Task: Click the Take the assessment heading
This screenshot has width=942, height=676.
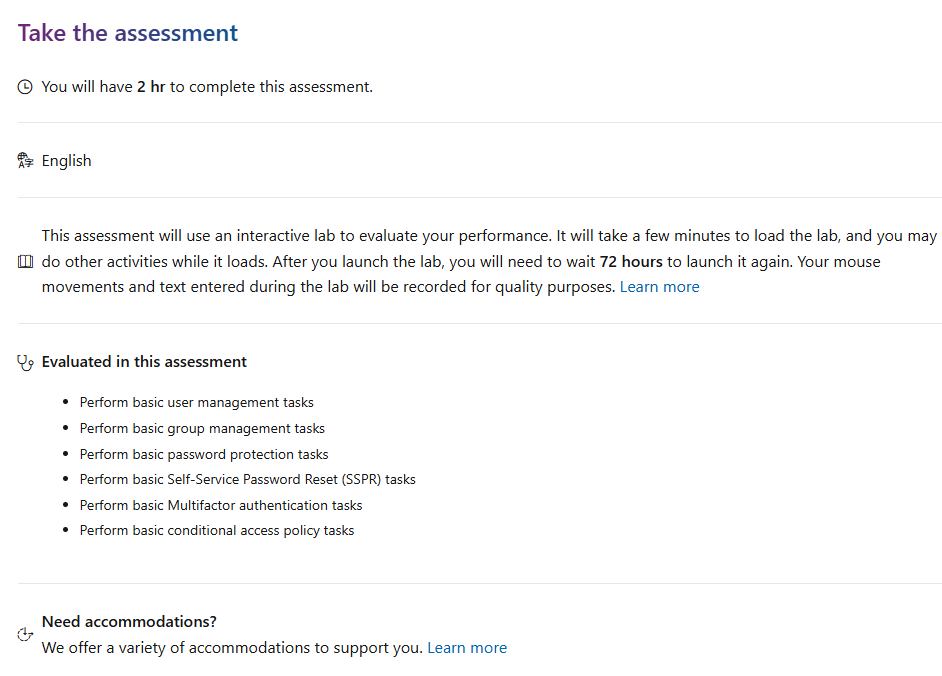Action: 127,33
